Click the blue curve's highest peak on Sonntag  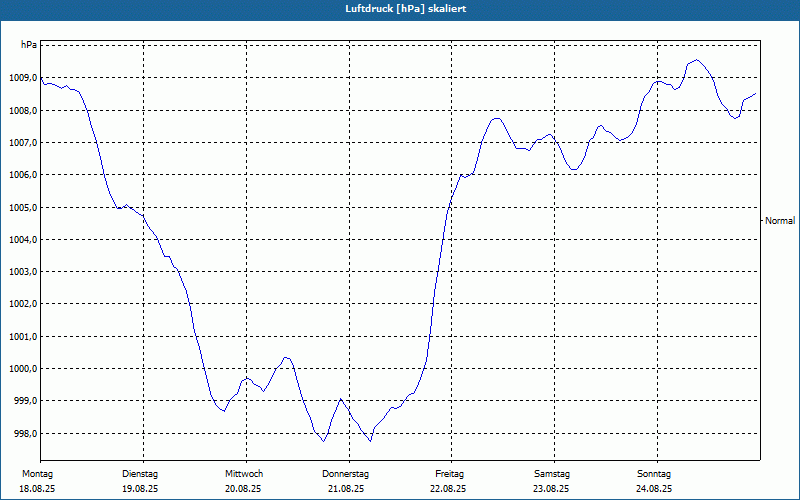coord(697,60)
